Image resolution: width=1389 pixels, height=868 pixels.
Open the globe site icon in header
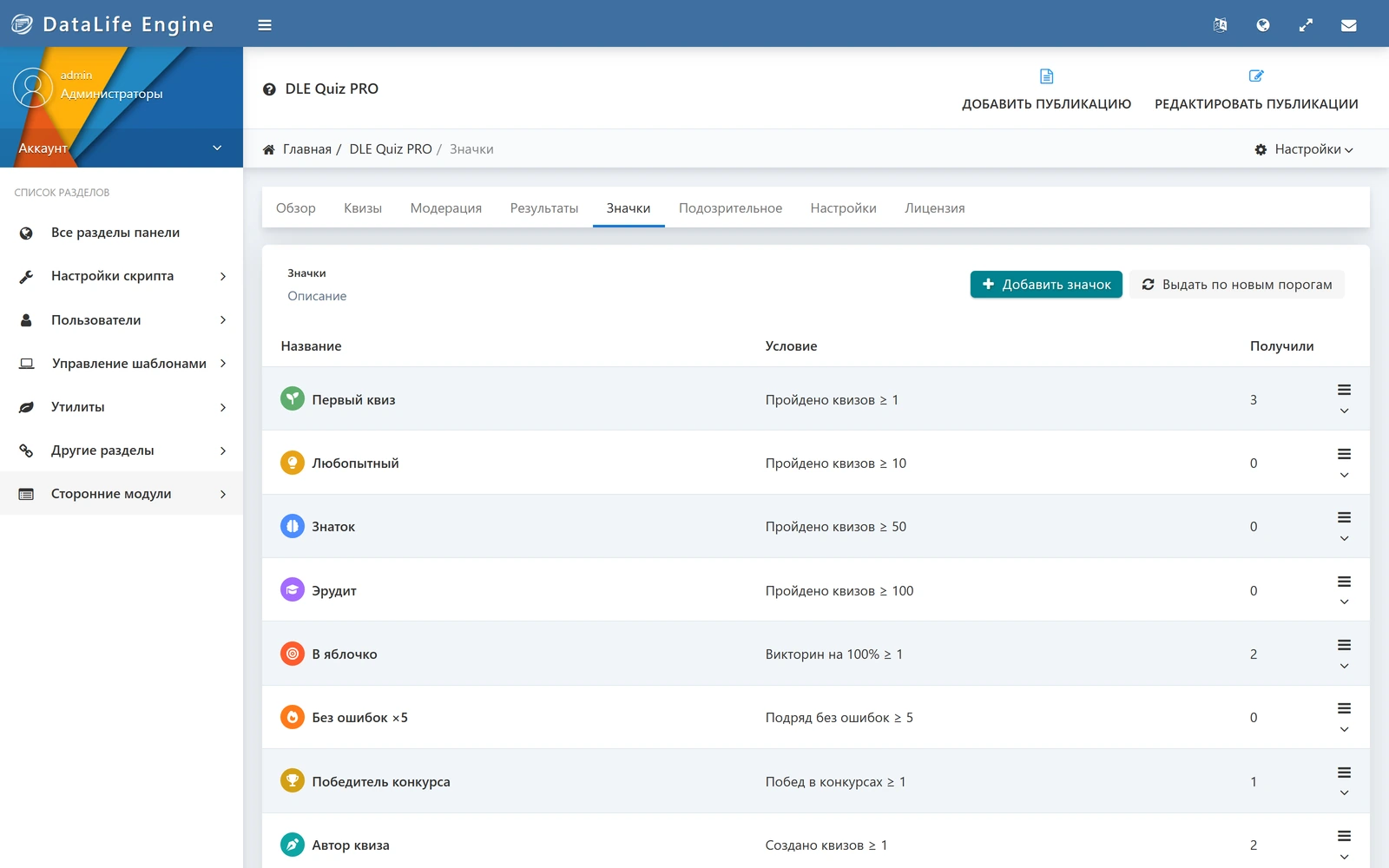click(1263, 25)
